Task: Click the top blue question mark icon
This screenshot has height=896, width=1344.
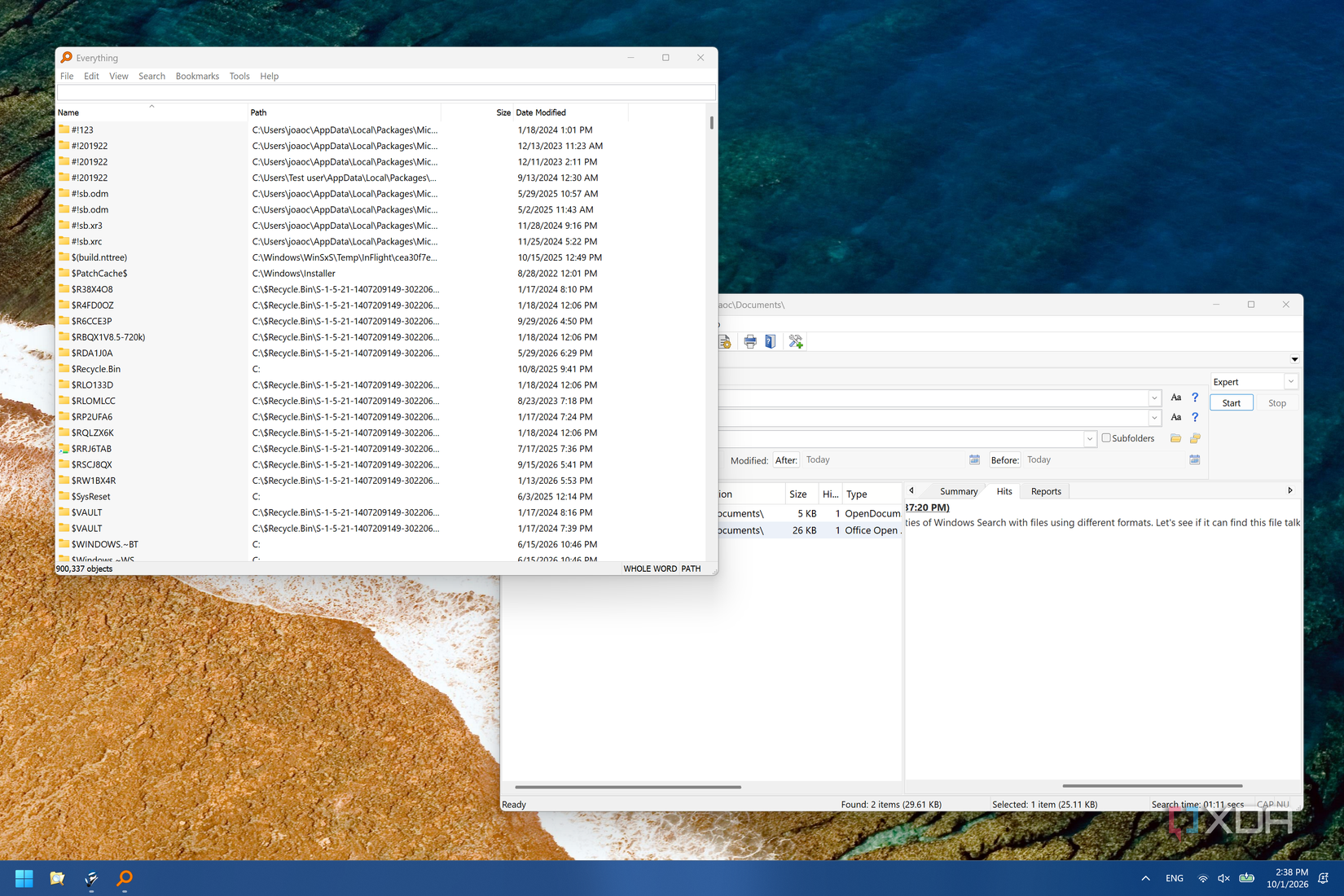Action: click(1195, 397)
